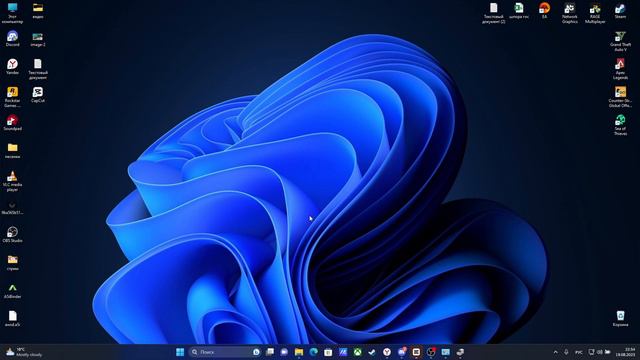This screenshot has width=640, height=360.
Task: Select the yellow folder below Soundpad
Action: click(12, 150)
